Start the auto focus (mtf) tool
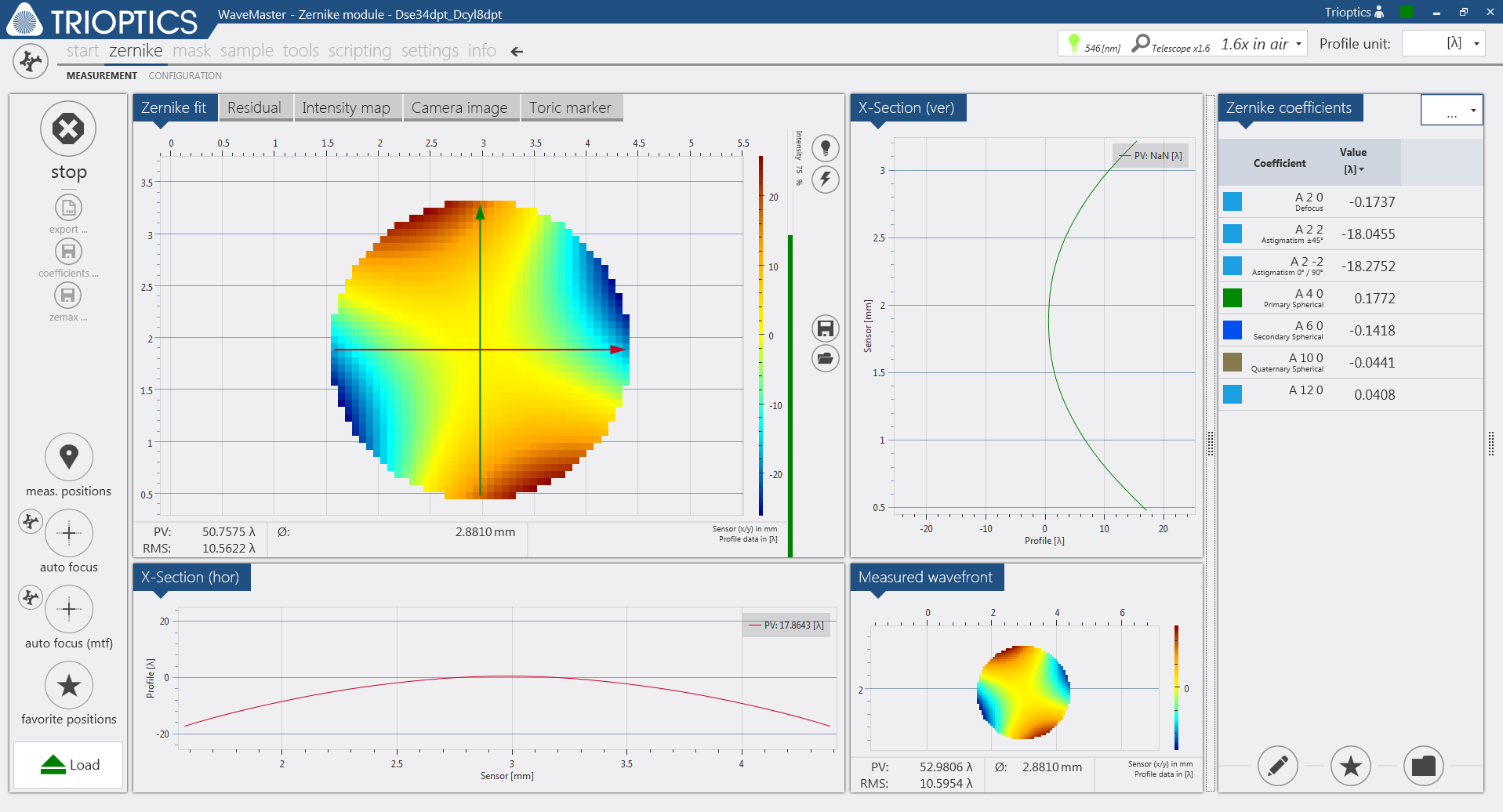The image size is (1503, 812). tap(68, 609)
